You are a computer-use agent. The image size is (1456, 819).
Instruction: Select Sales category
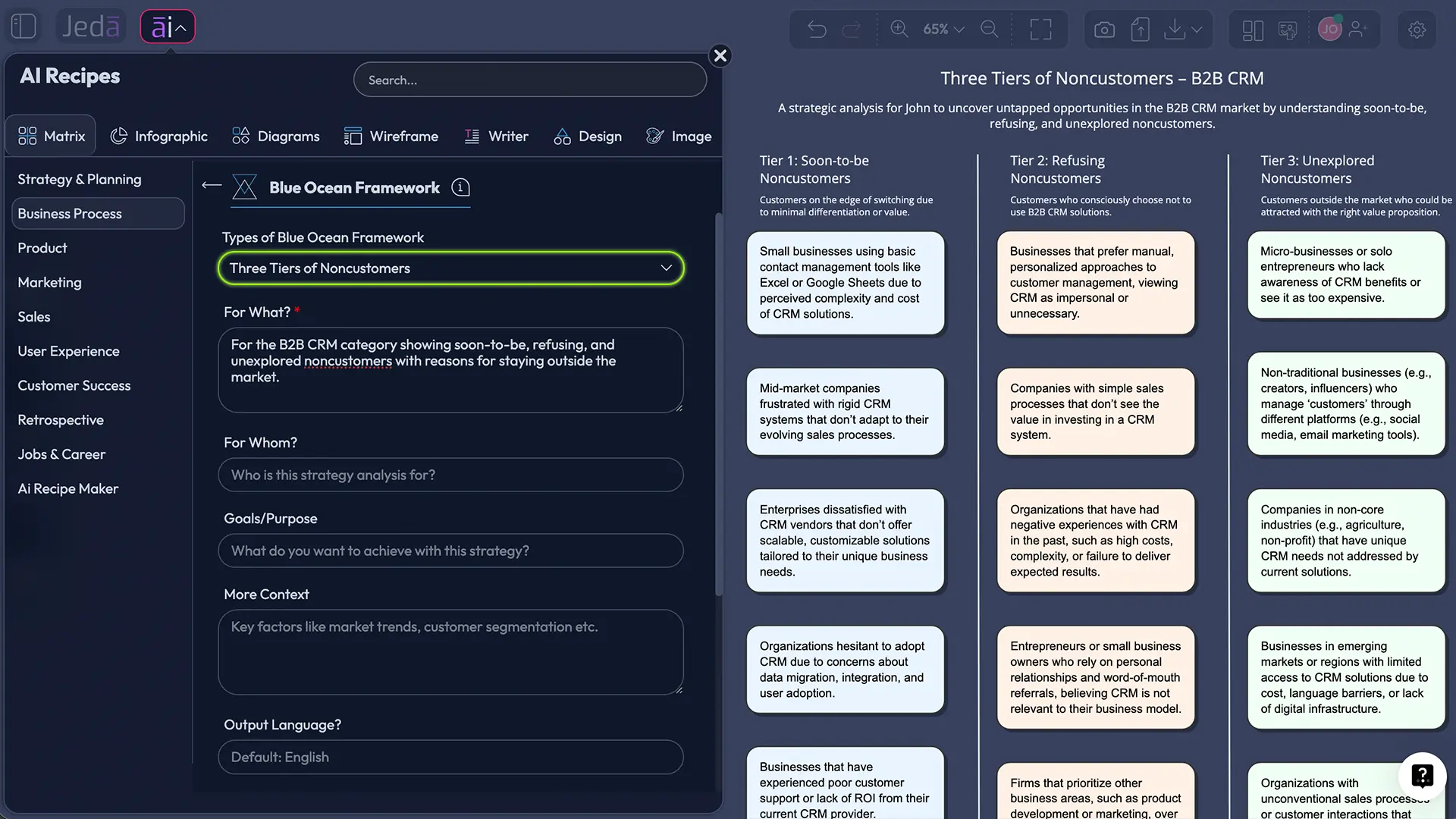tap(34, 317)
